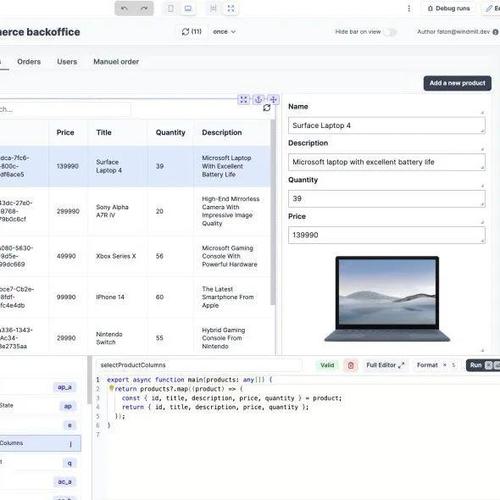Open the 'once' refresh interval dropdown
The image size is (500, 500).
click(224, 32)
